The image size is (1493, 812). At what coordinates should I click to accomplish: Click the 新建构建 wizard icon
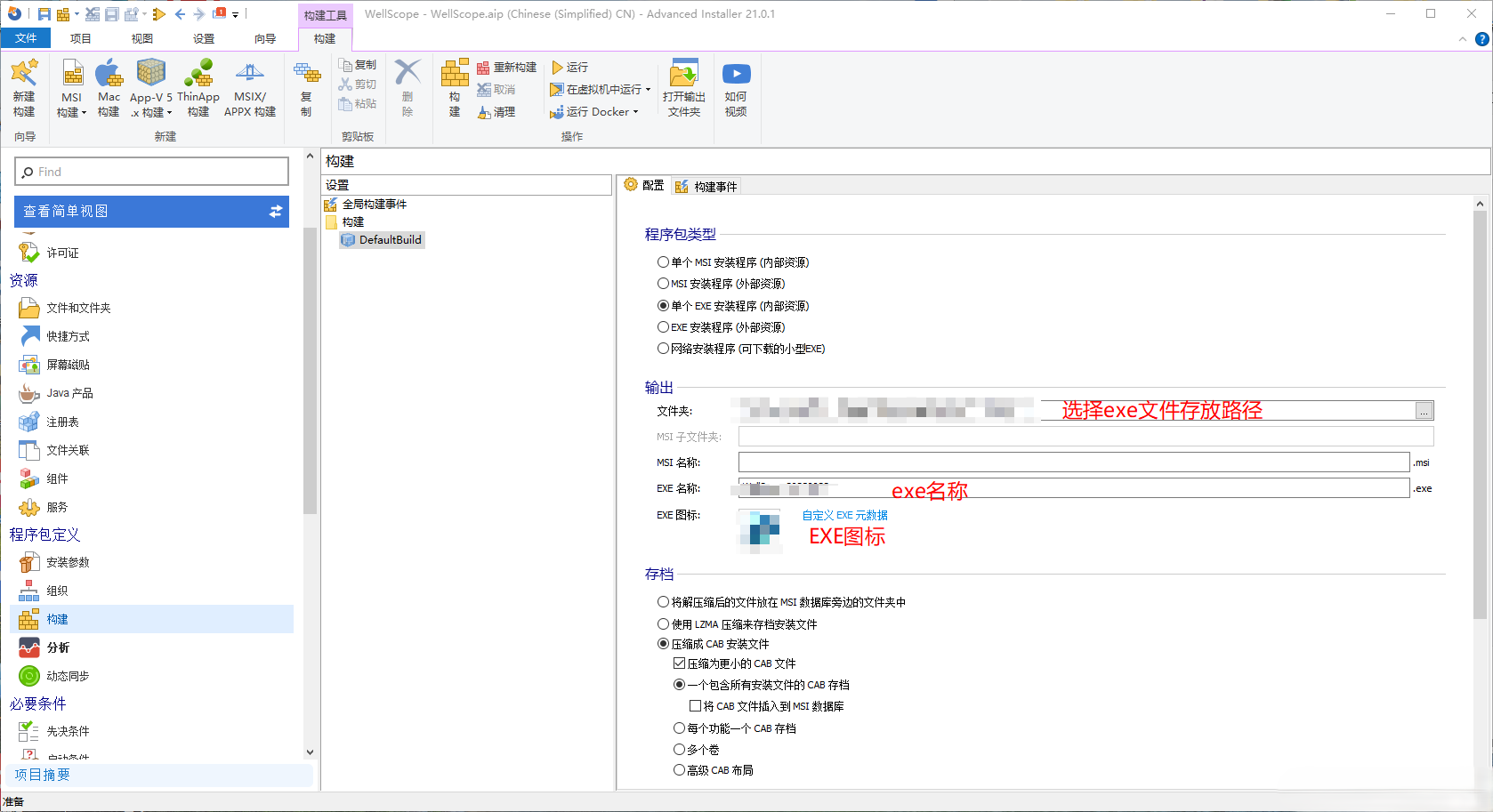coord(24,73)
